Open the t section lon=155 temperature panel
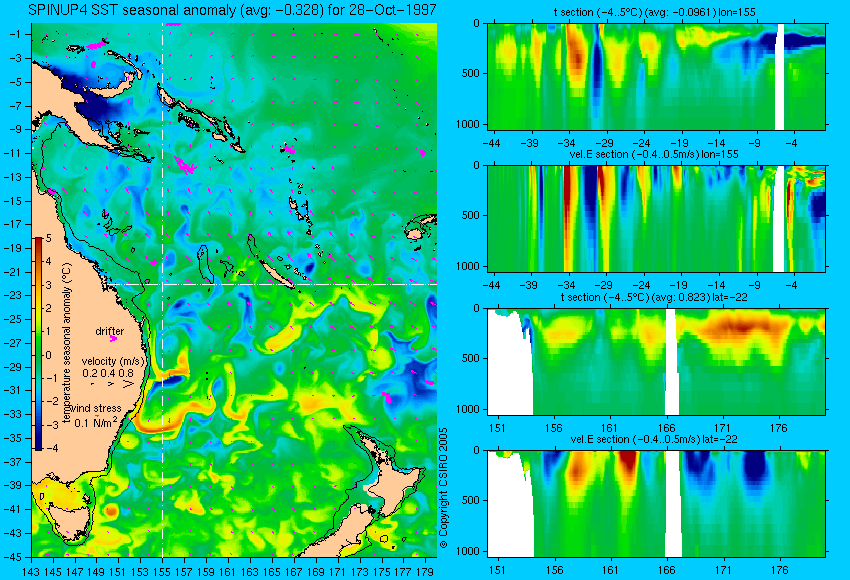The height and width of the screenshot is (580, 850). [656, 76]
